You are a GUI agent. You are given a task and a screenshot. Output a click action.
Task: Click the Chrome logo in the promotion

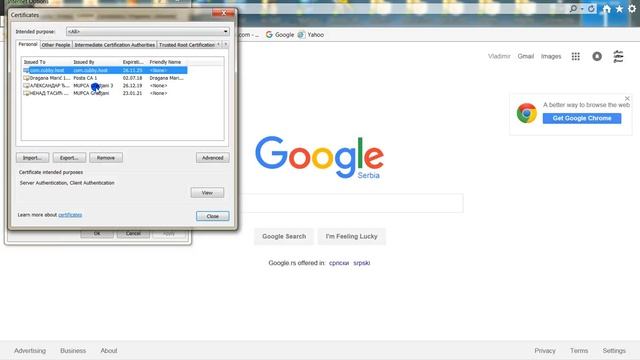pyautogui.click(x=527, y=113)
